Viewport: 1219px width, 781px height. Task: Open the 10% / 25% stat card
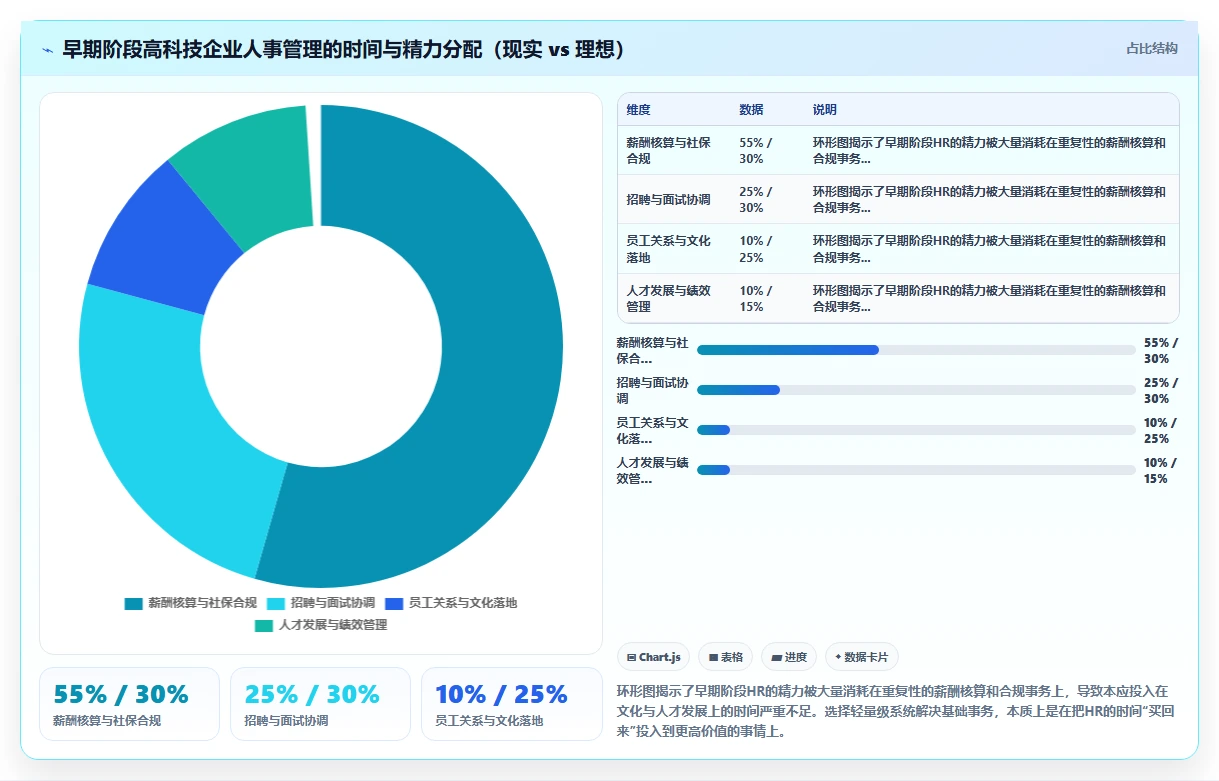point(511,704)
